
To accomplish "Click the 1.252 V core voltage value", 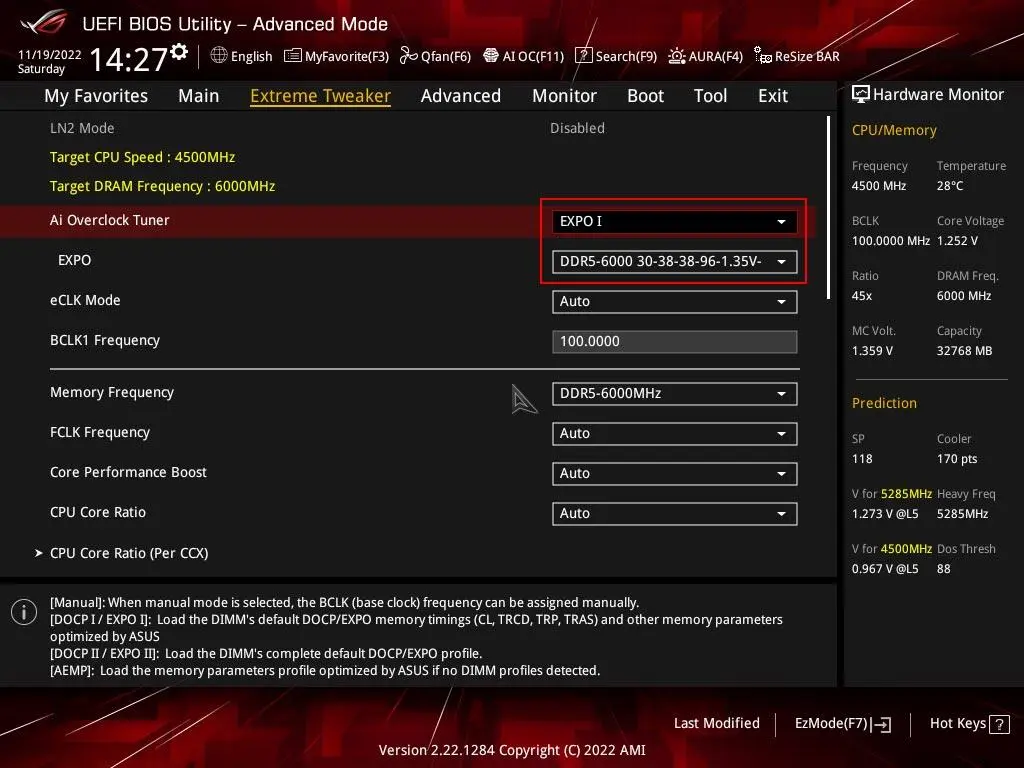I will coord(957,241).
